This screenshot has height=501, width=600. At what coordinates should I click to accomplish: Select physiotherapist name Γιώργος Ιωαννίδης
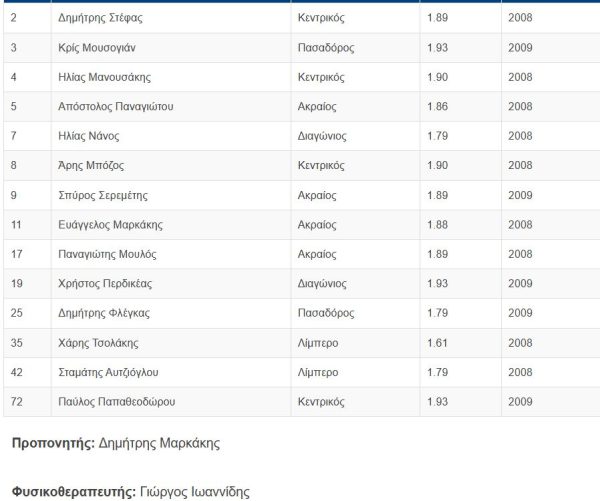(x=195, y=492)
